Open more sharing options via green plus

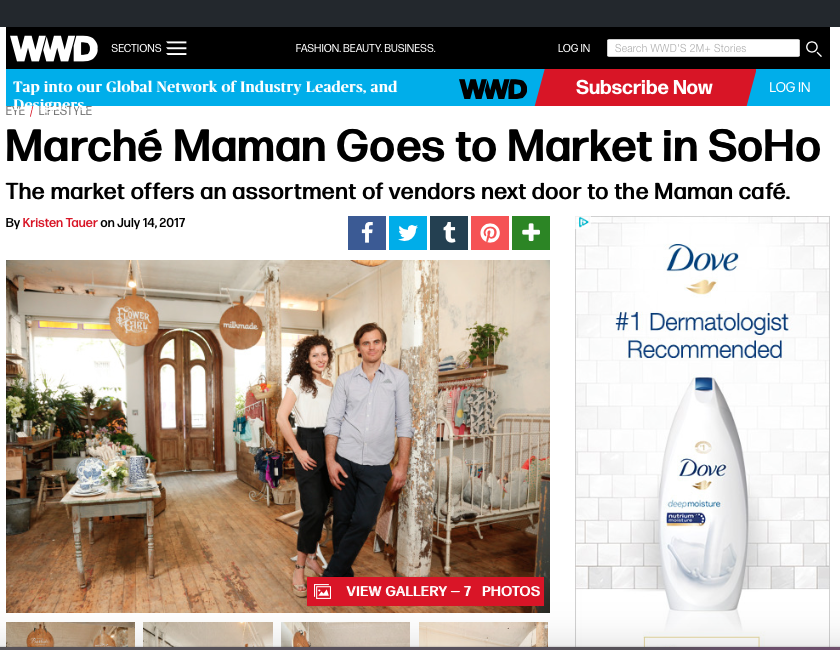point(531,233)
